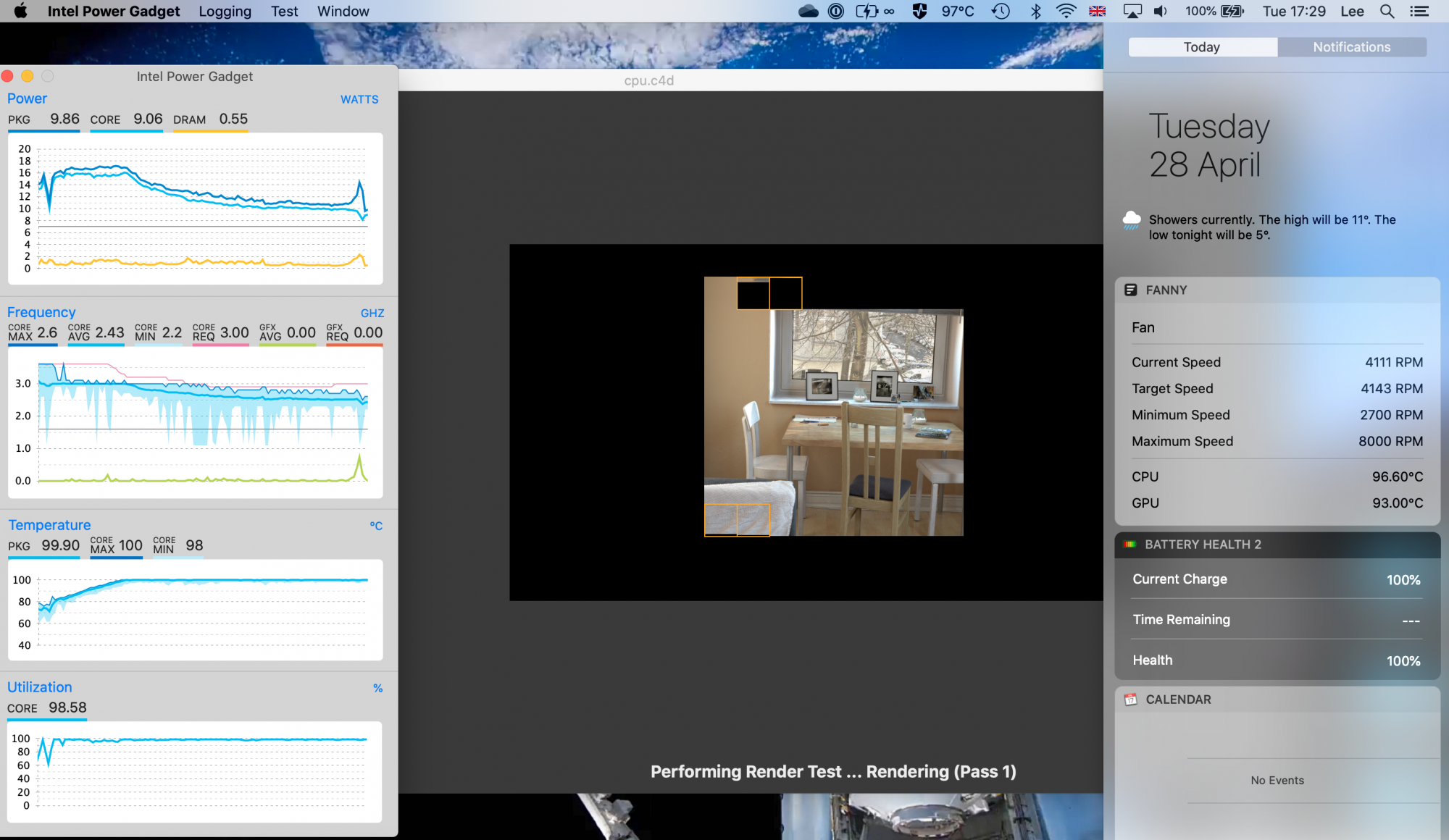The width and height of the screenshot is (1449, 840).
Task: Open the 1Password menu bar icon
Action: (835, 11)
